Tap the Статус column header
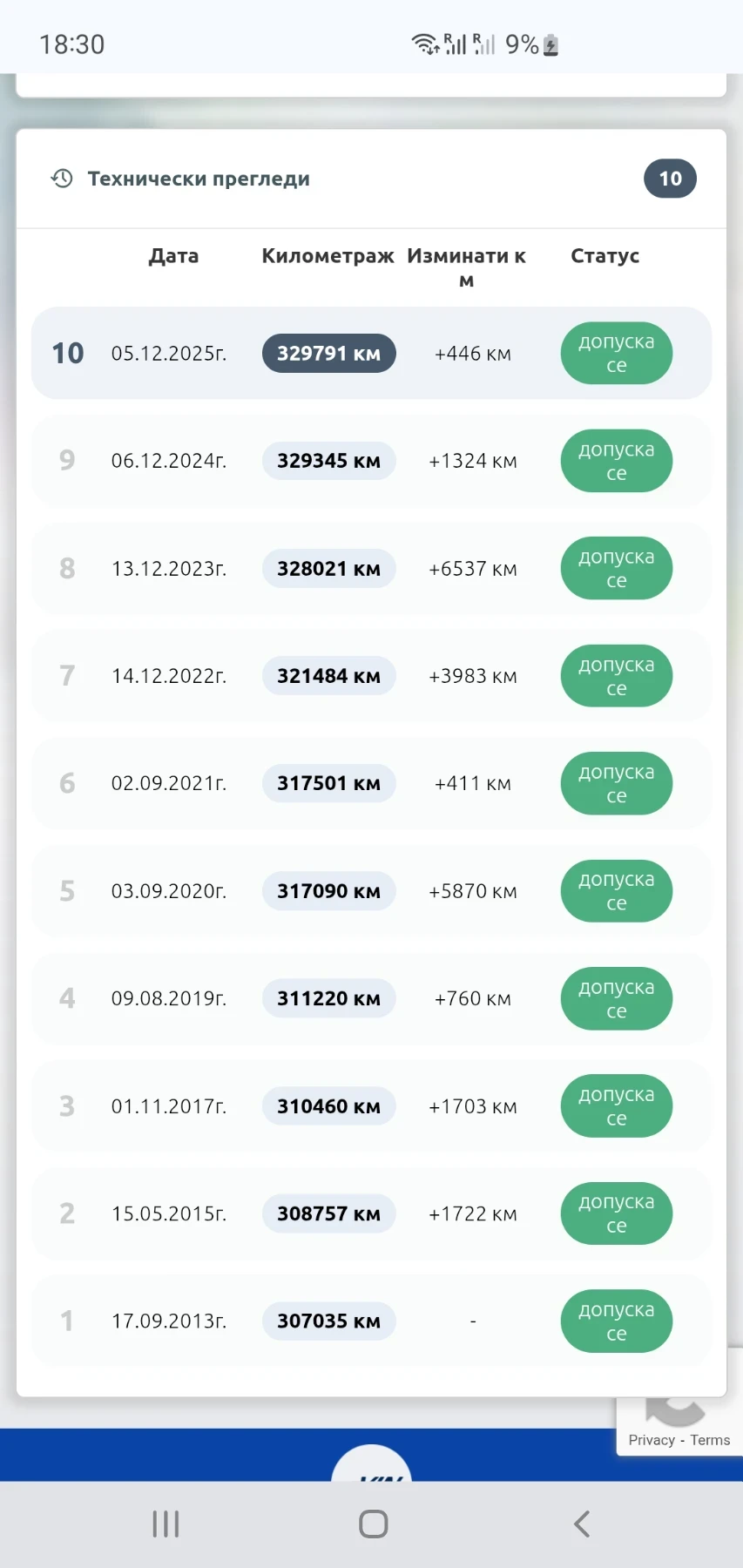 605,256
